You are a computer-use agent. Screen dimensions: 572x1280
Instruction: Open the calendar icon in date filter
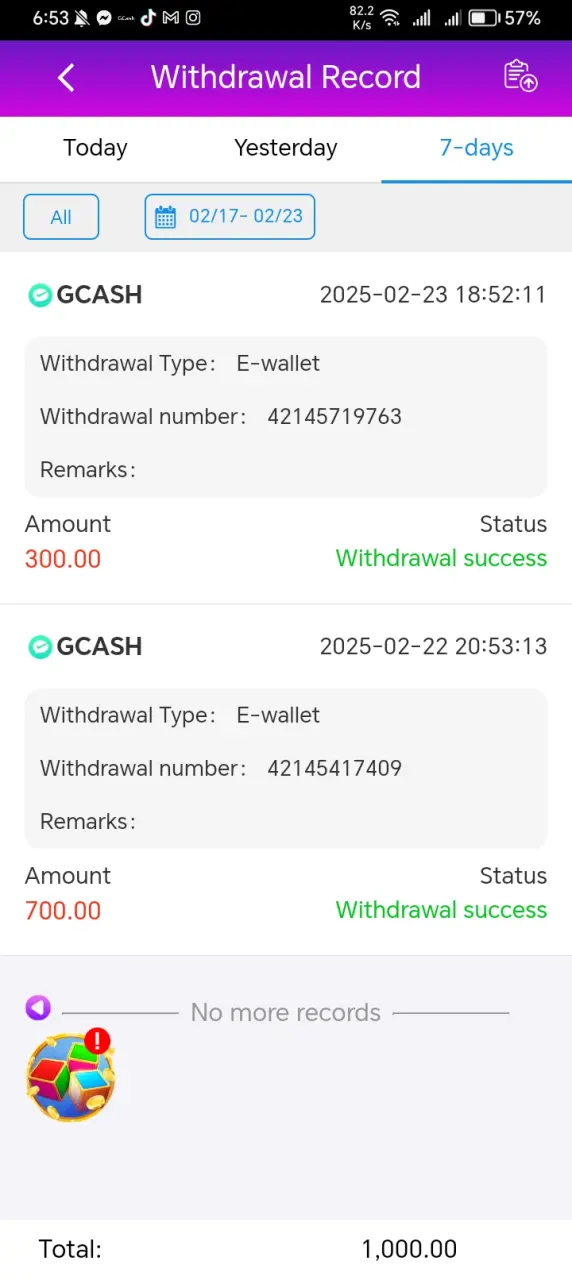coord(166,216)
